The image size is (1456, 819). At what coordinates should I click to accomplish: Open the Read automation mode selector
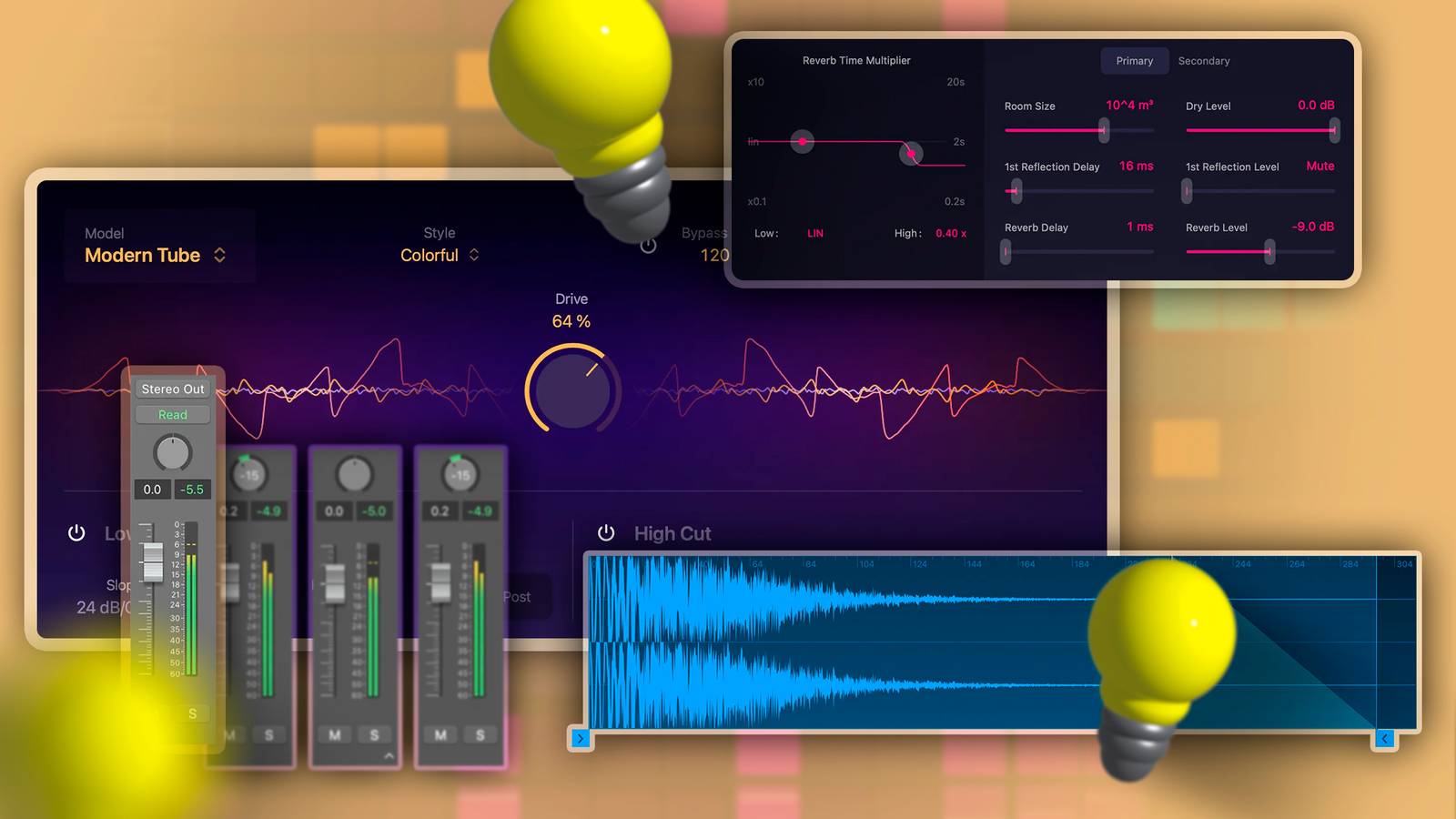click(x=172, y=415)
